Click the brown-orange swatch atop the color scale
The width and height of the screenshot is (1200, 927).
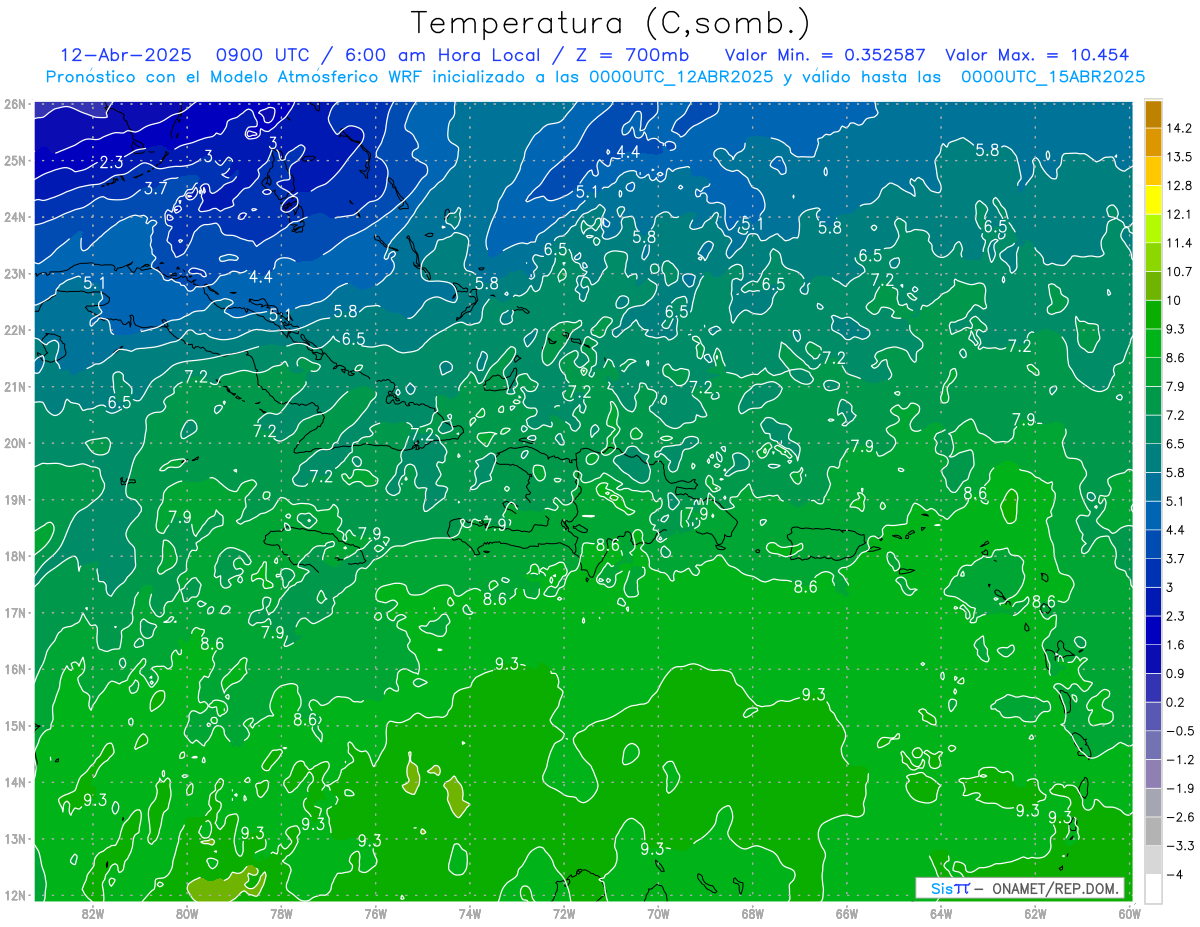(x=1153, y=114)
